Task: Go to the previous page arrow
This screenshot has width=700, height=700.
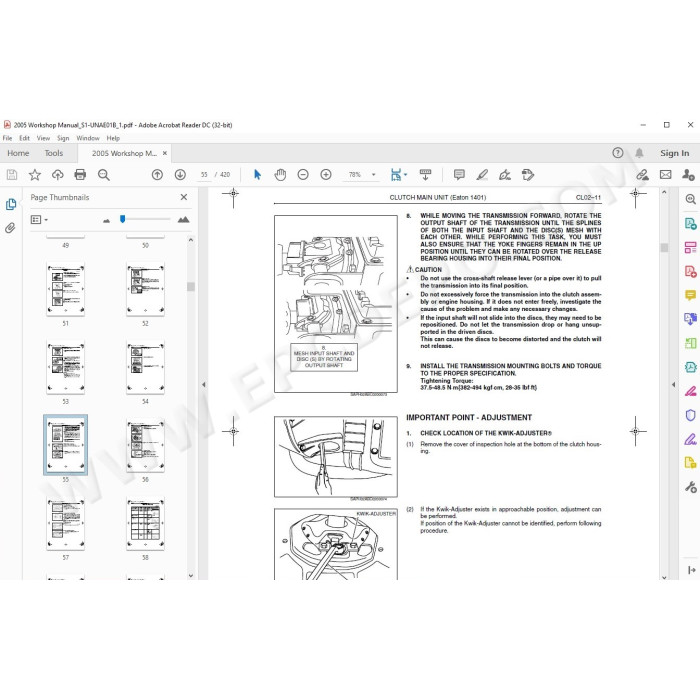Action: (157, 175)
